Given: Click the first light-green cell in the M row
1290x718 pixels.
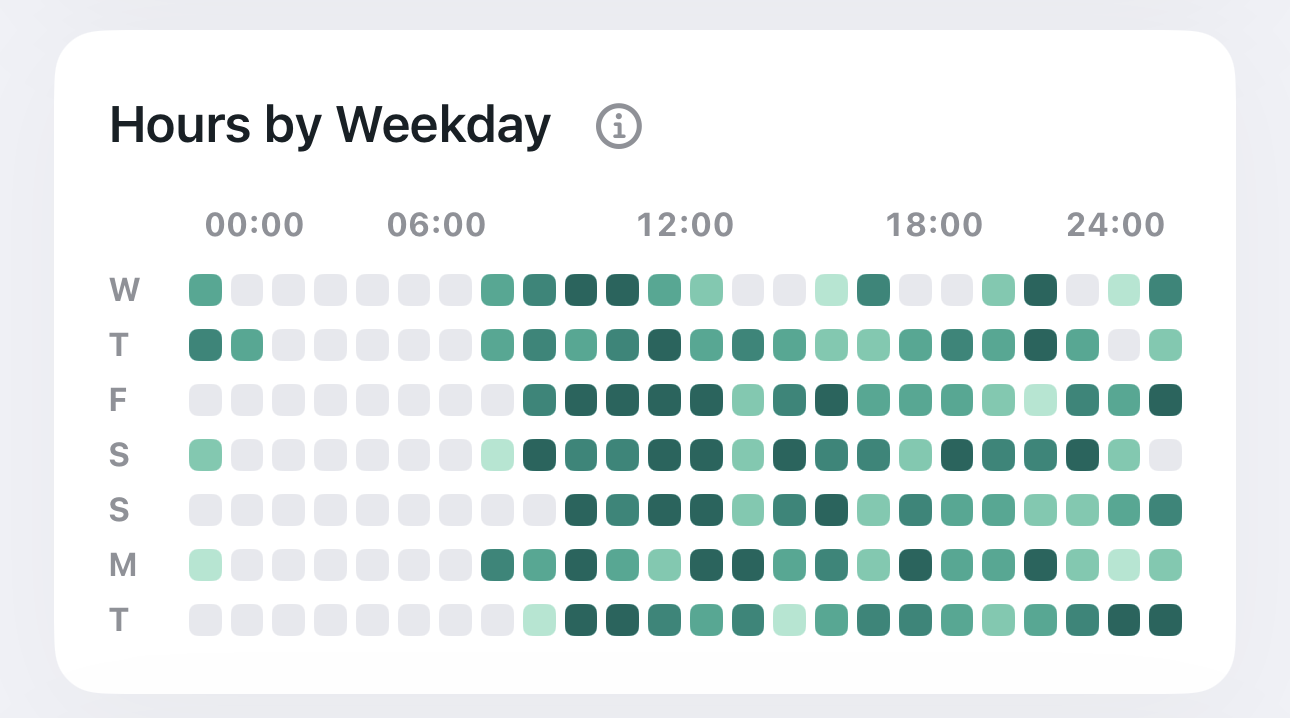Looking at the screenshot, I should click(205, 565).
